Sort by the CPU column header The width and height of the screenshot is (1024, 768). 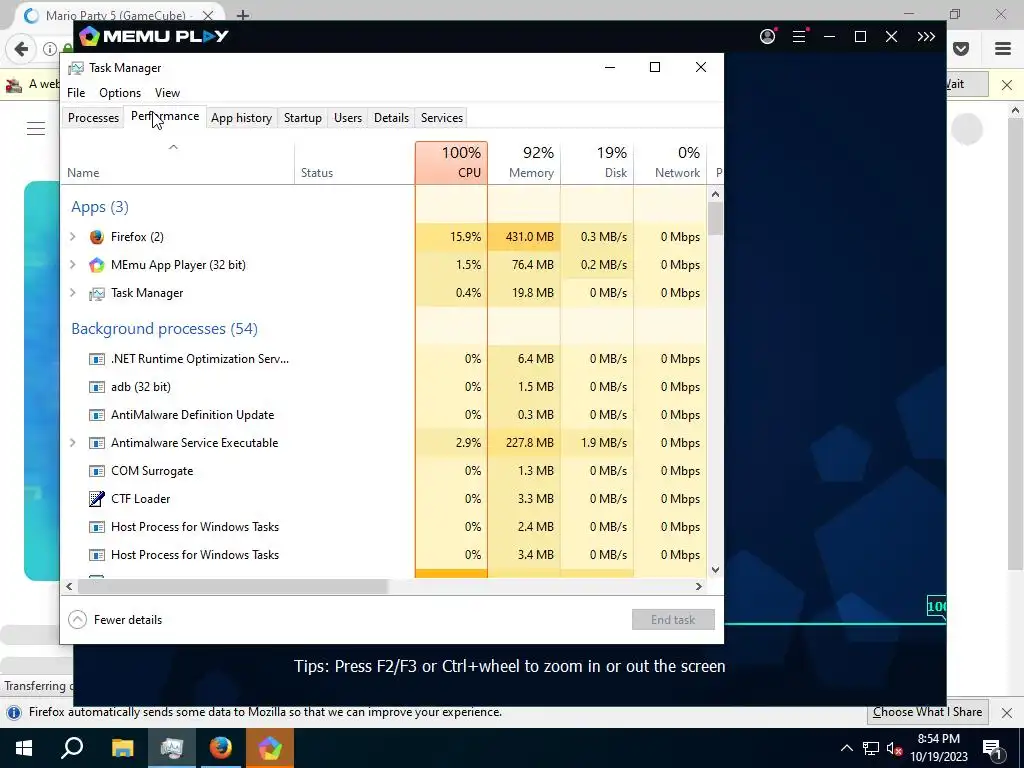point(451,163)
